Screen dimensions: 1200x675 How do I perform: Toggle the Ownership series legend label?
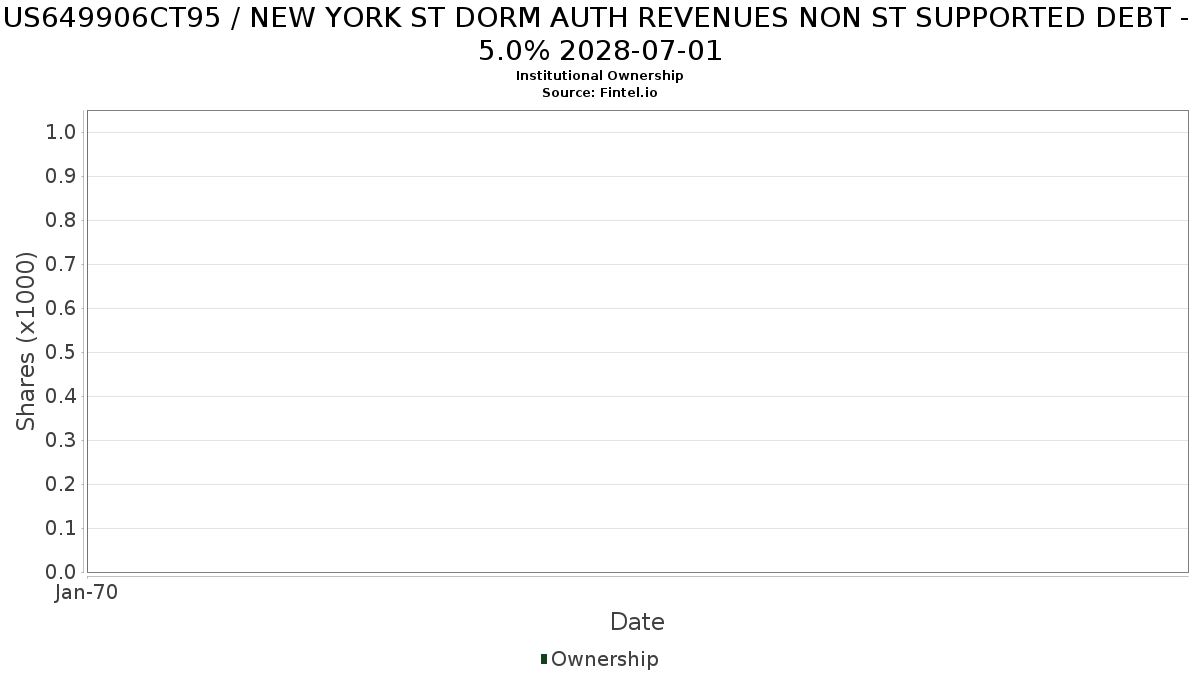[x=604, y=659]
